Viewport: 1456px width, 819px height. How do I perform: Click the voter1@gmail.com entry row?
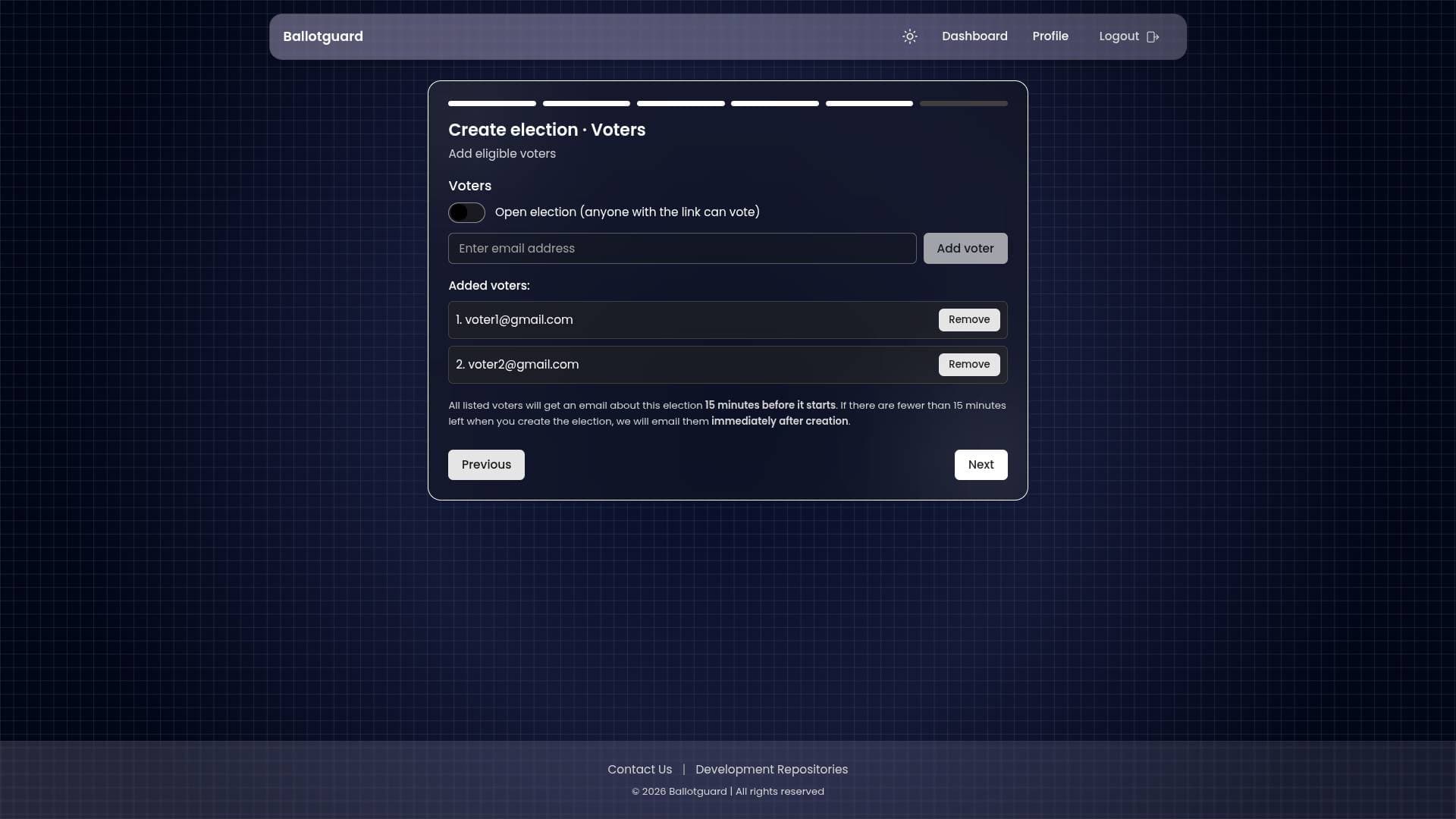click(x=682, y=319)
